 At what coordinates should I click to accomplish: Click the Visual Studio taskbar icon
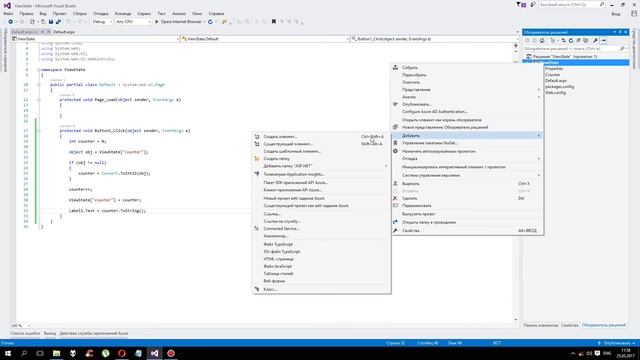154,353
